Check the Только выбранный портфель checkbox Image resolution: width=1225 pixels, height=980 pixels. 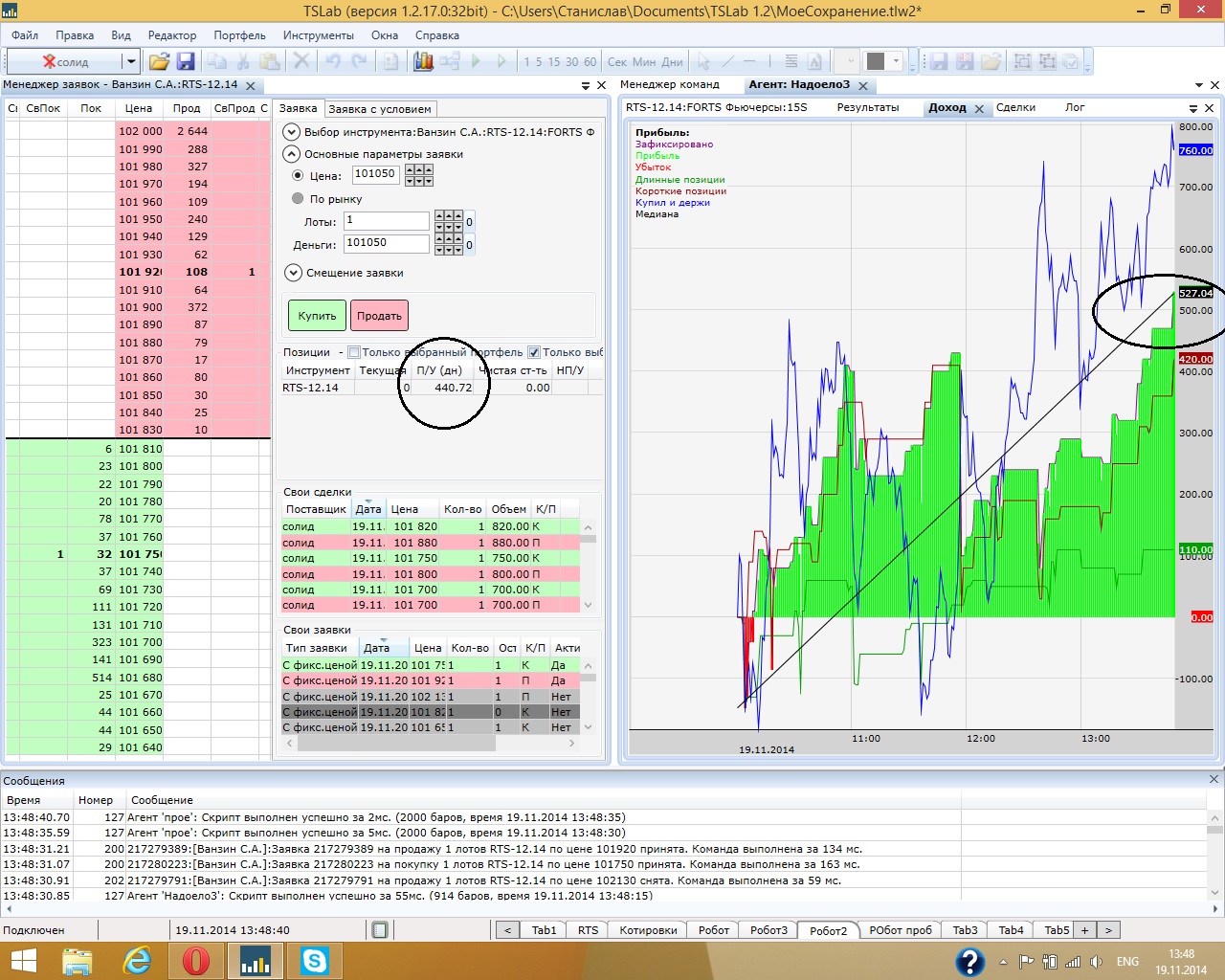354,352
